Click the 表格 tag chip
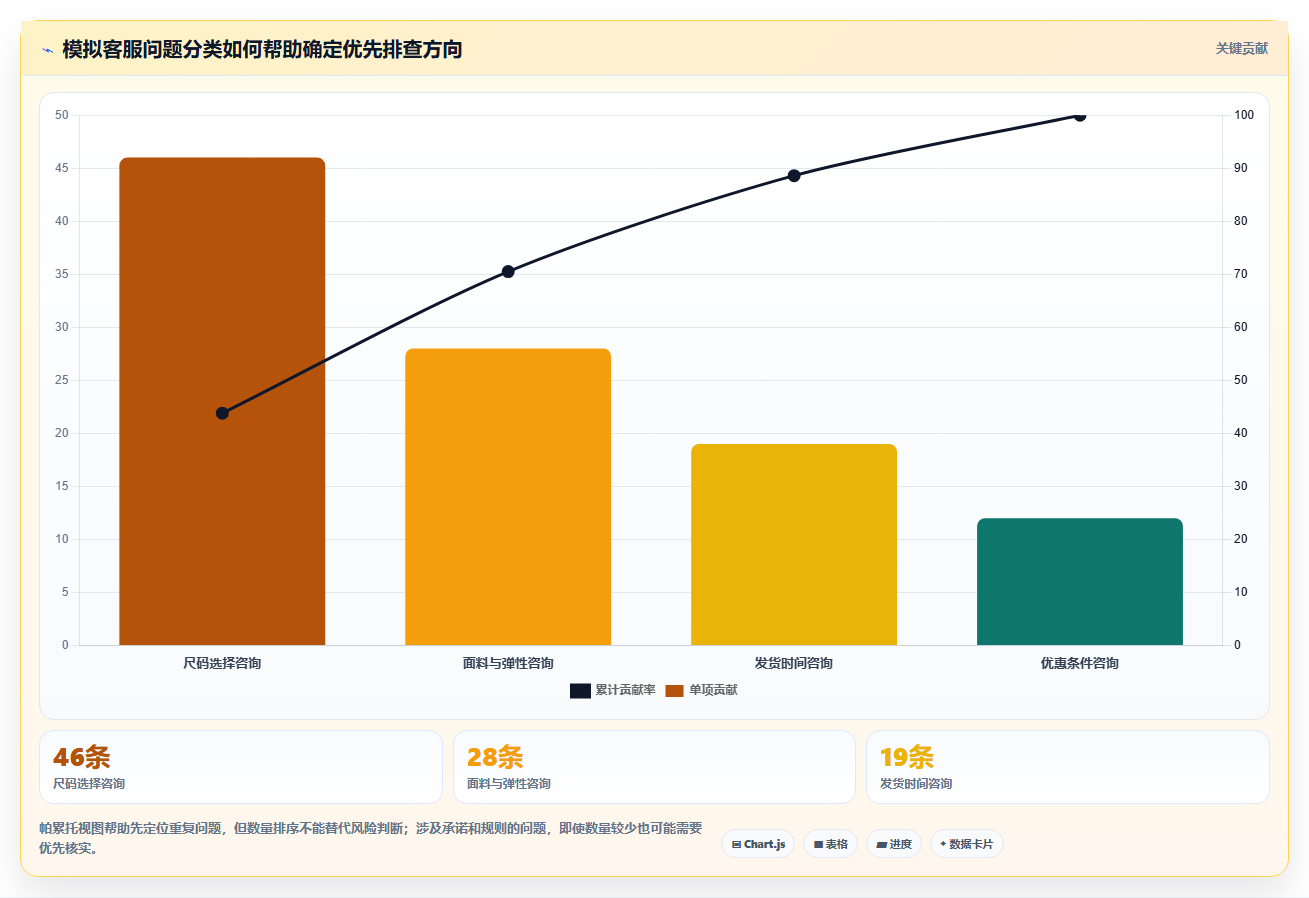Screen dimensions: 1309x898 click(830, 844)
